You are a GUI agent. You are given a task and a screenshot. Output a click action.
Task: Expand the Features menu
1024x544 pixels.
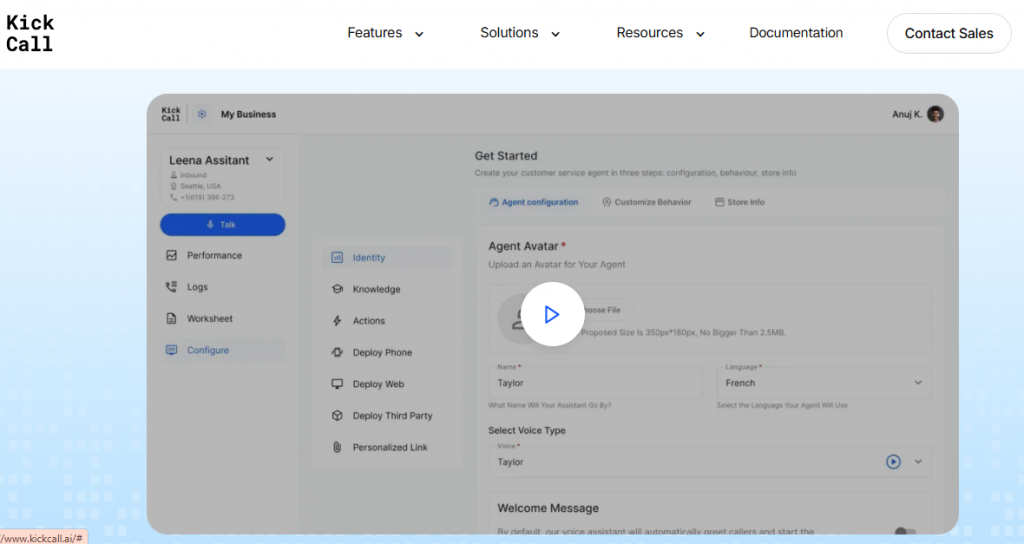coord(385,33)
